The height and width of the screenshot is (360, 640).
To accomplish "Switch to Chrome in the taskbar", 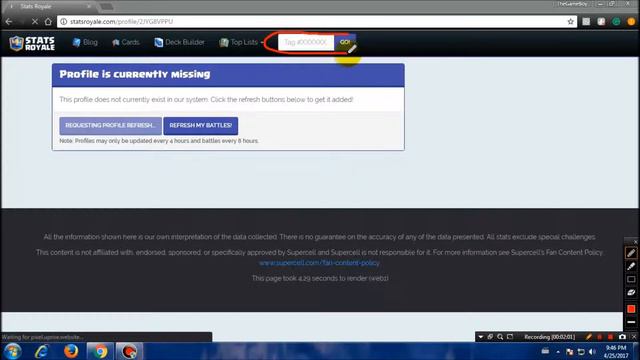I will 100,351.
